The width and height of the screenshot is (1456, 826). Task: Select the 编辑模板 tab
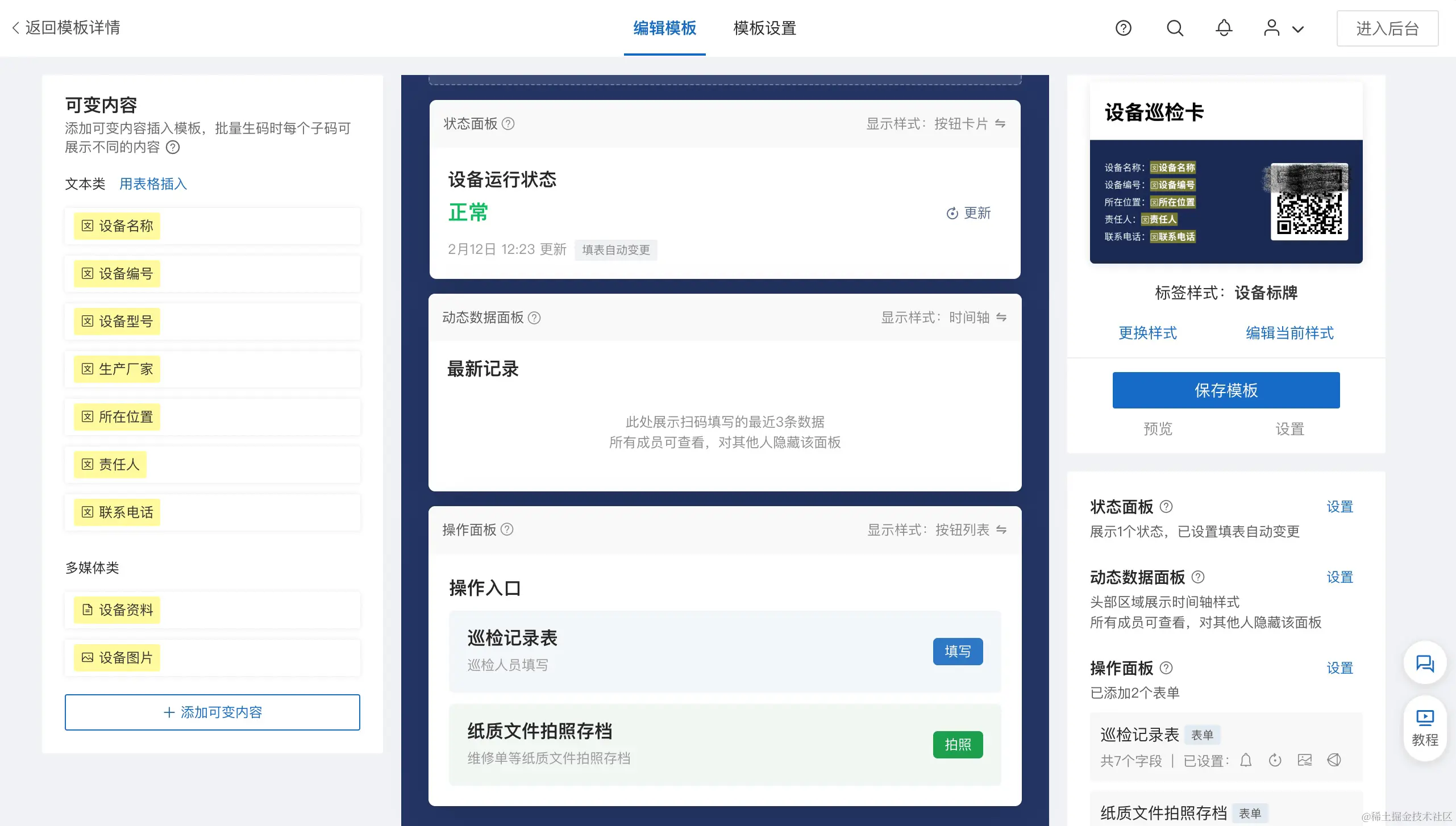(664, 28)
